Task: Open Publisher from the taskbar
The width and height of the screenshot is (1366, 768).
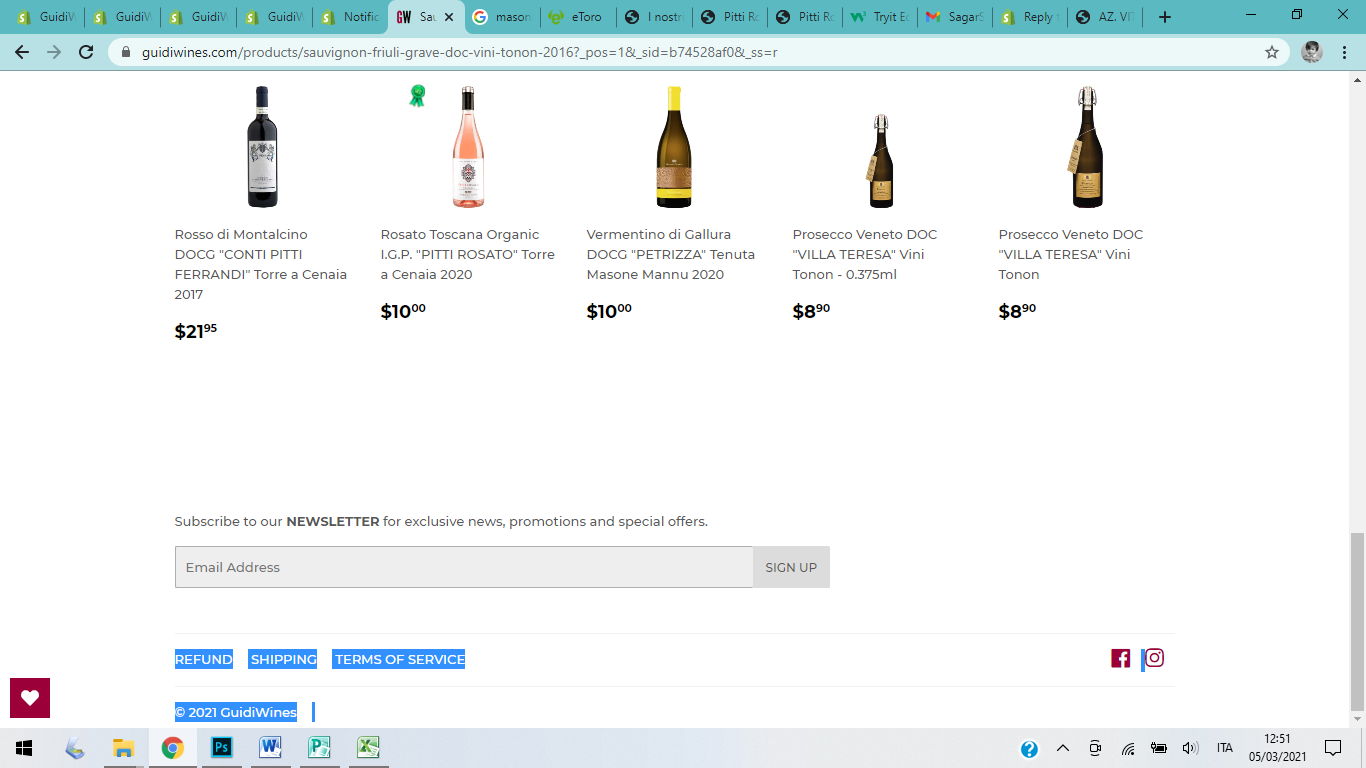Action: [x=320, y=748]
